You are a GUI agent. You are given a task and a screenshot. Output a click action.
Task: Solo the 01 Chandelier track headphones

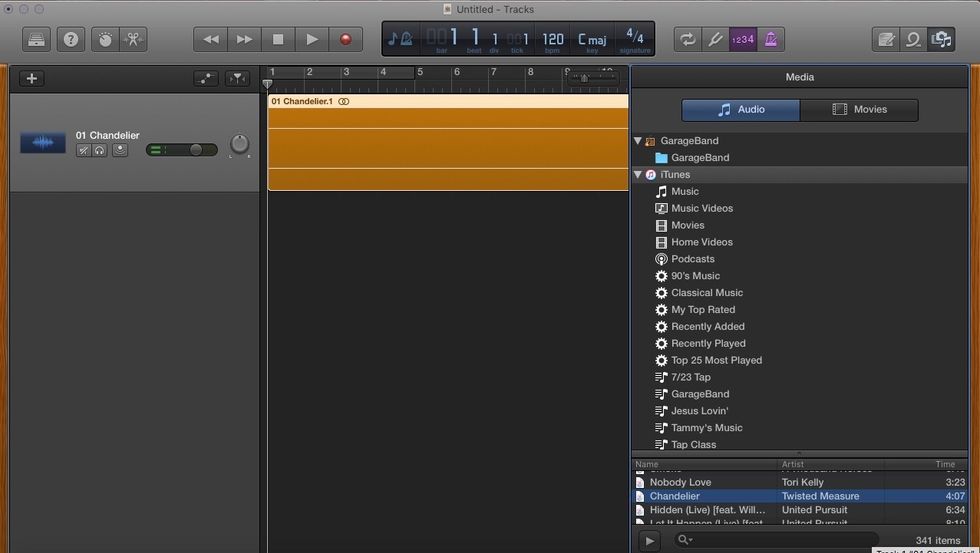[99, 151]
